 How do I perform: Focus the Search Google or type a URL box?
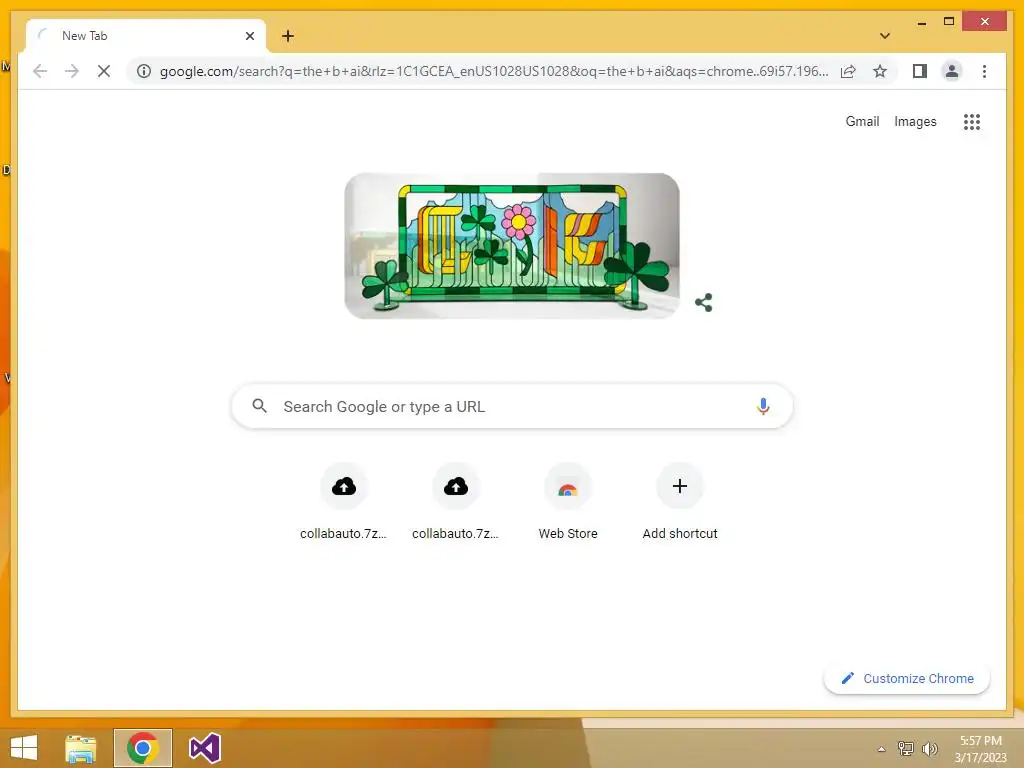click(x=512, y=406)
